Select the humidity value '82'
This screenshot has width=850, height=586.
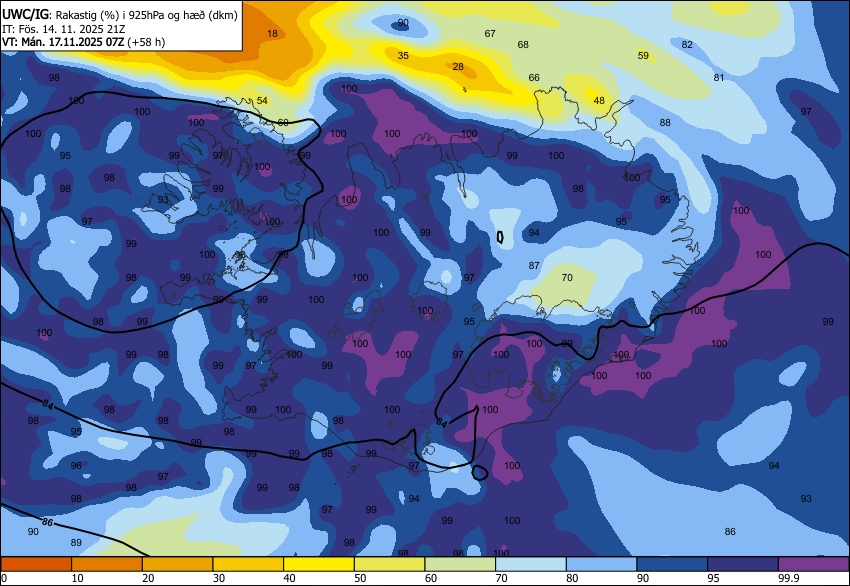687,44
